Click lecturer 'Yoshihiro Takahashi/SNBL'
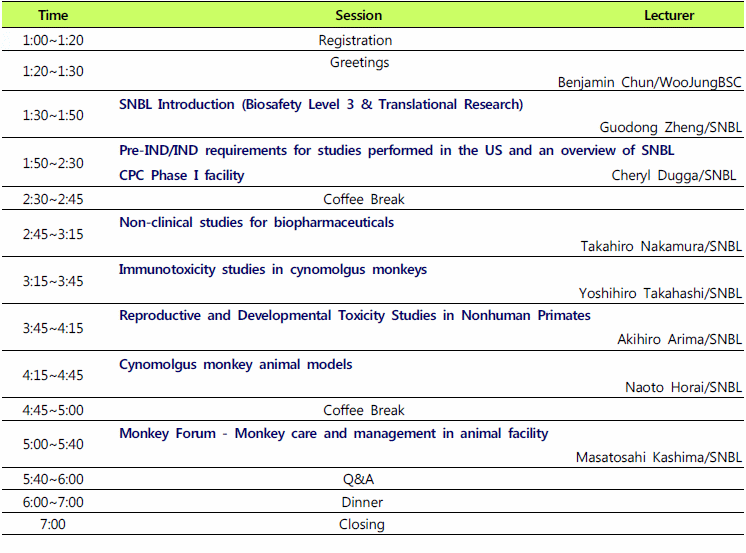 tap(660, 293)
